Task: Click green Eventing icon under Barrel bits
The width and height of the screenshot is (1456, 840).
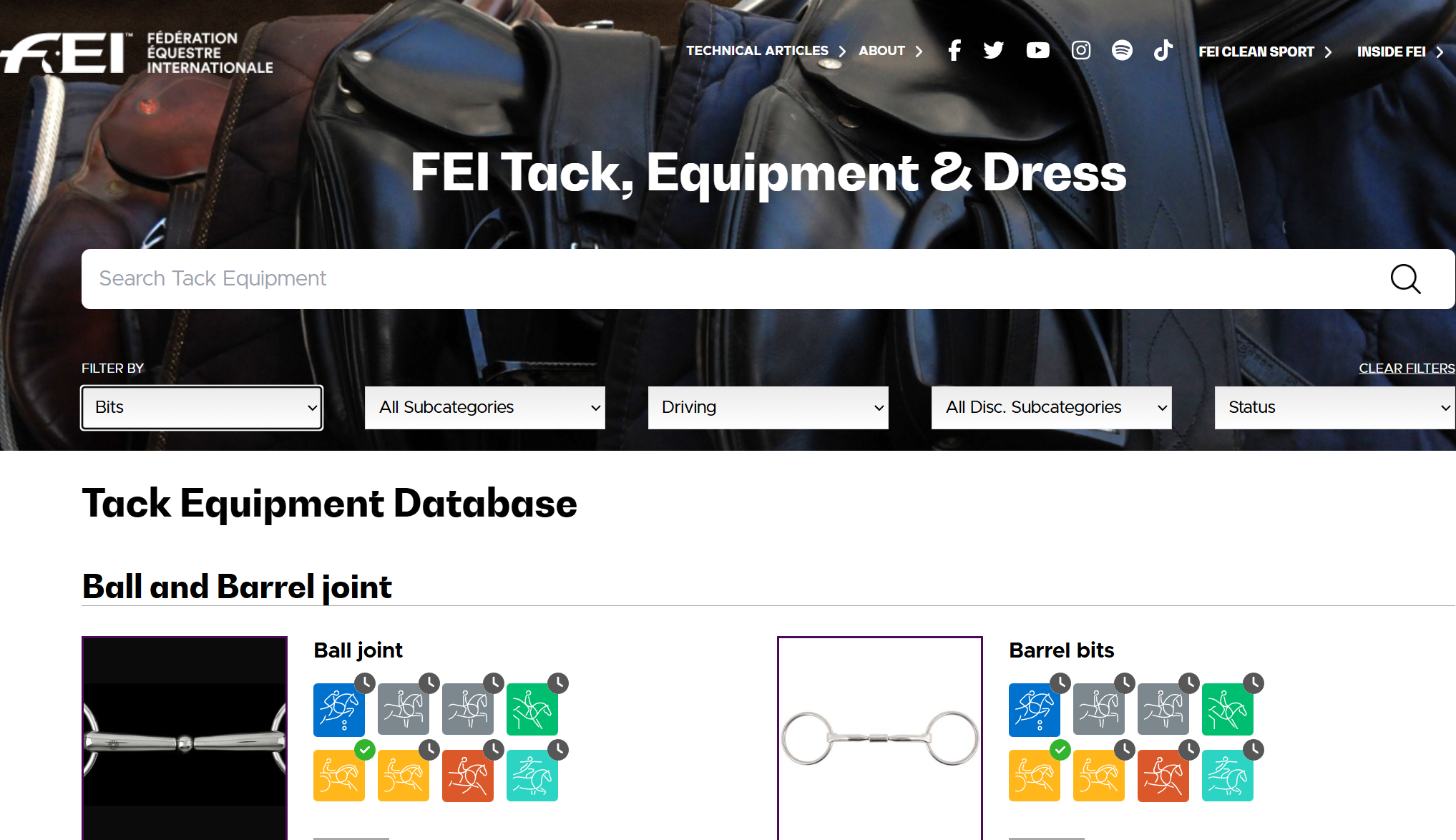Action: pos(1227,710)
